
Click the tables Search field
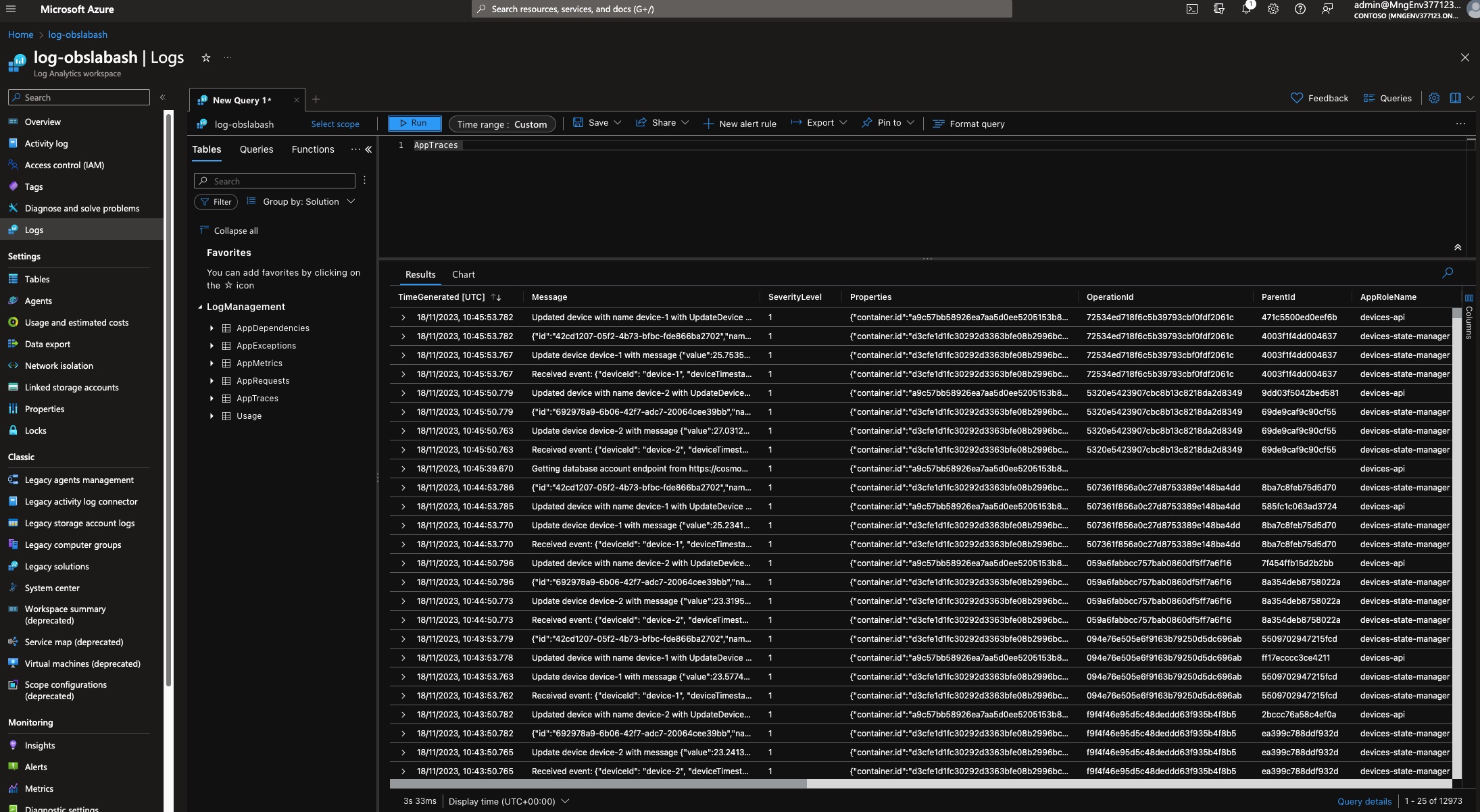(274, 180)
